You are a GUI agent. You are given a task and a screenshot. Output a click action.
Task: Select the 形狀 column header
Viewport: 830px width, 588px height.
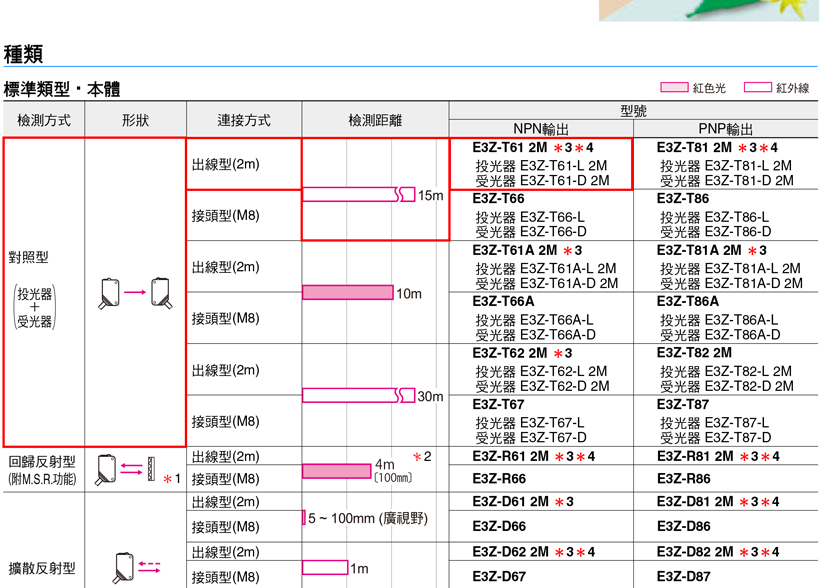136,120
